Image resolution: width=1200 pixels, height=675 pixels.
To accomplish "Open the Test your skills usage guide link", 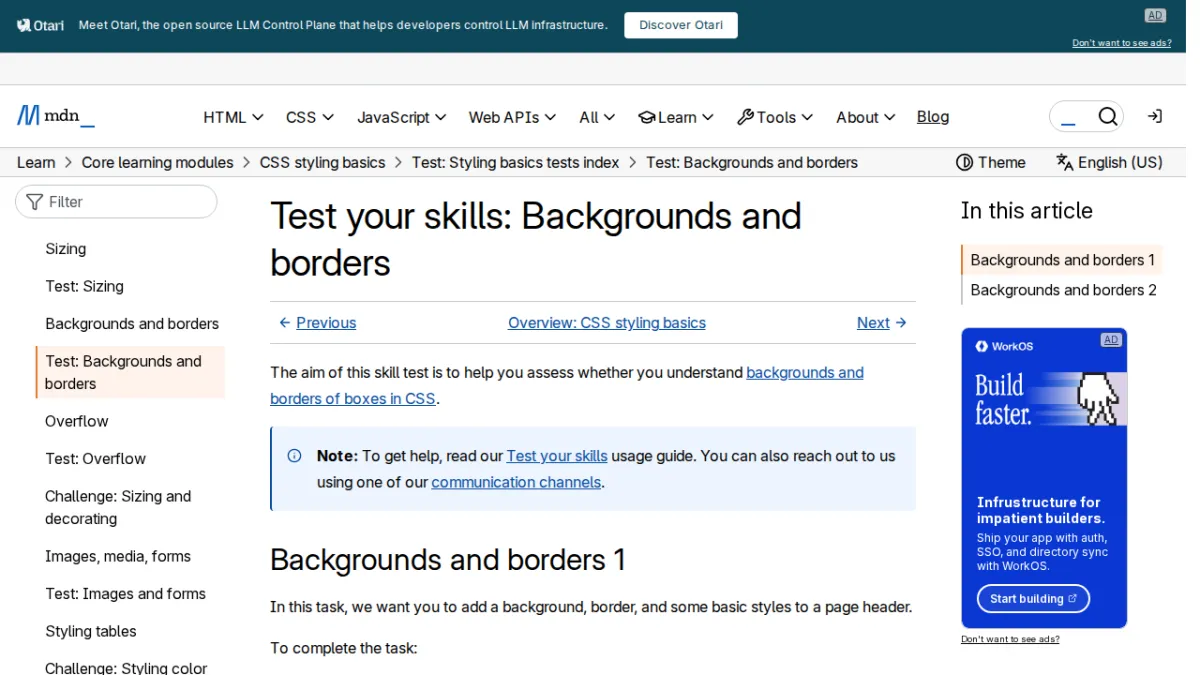I will tap(557, 456).
